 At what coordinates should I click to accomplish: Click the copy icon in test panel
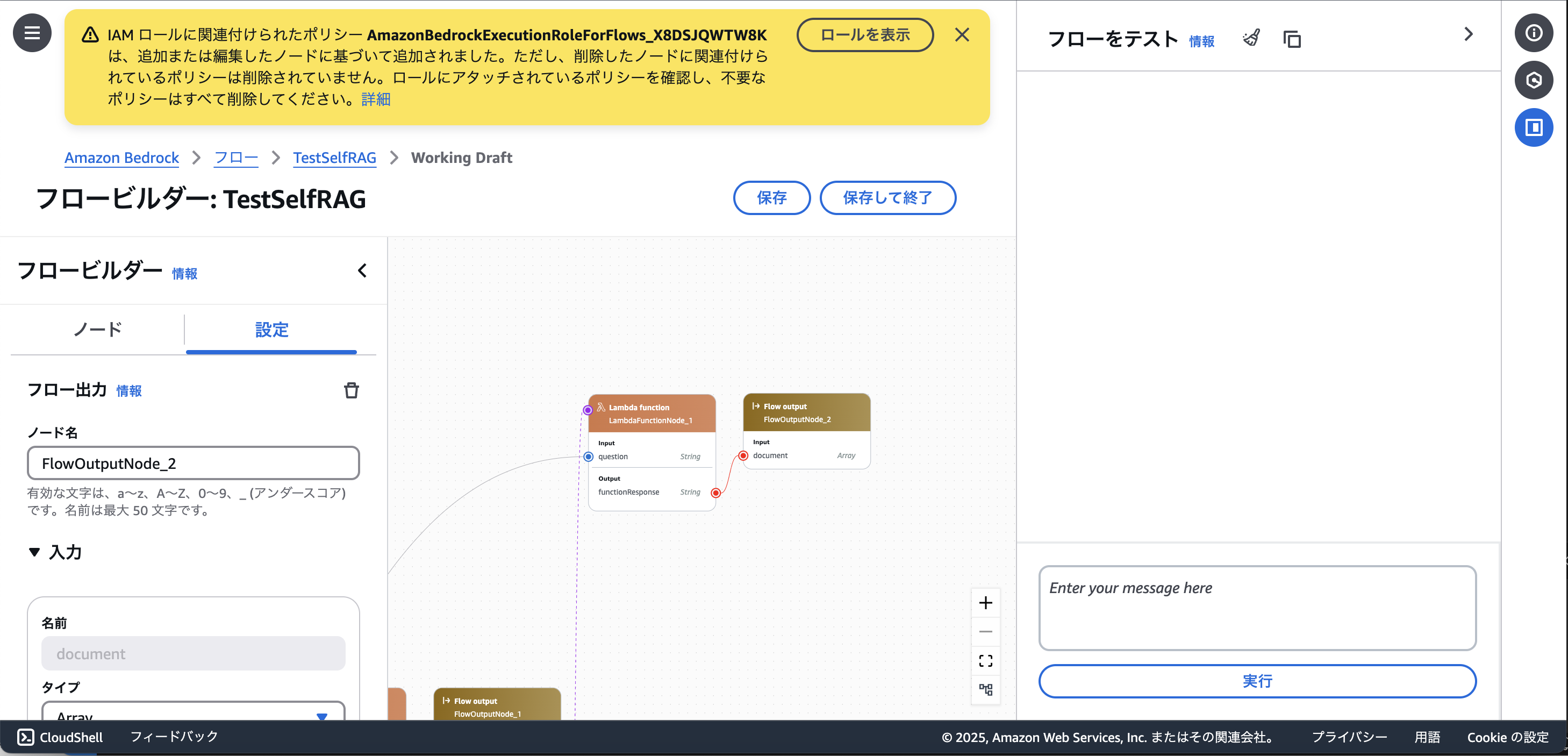[1292, 39]
